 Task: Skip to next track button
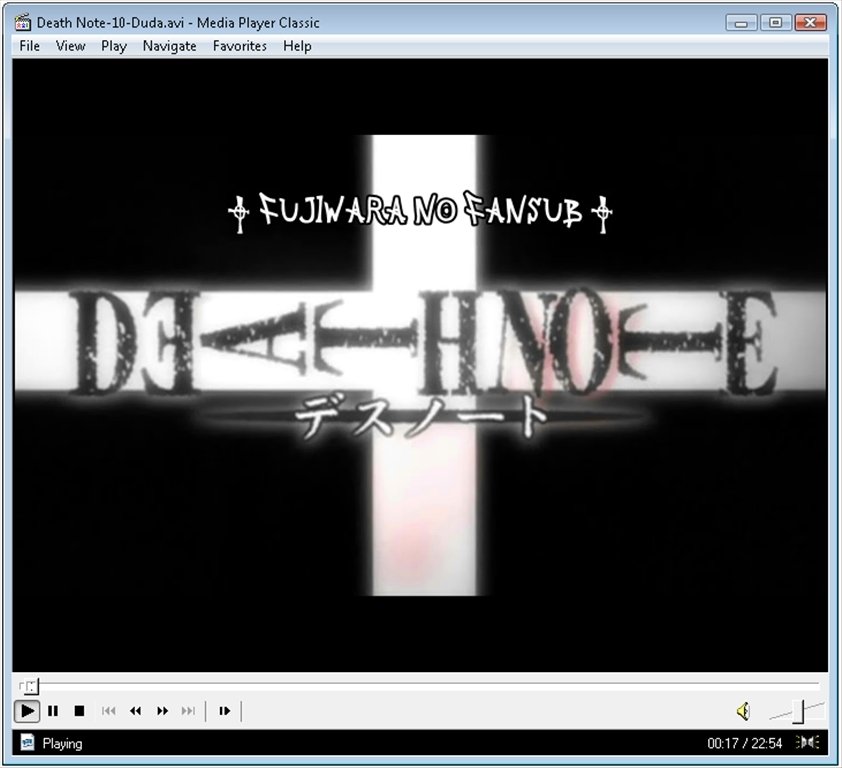(x=188, y=711)
